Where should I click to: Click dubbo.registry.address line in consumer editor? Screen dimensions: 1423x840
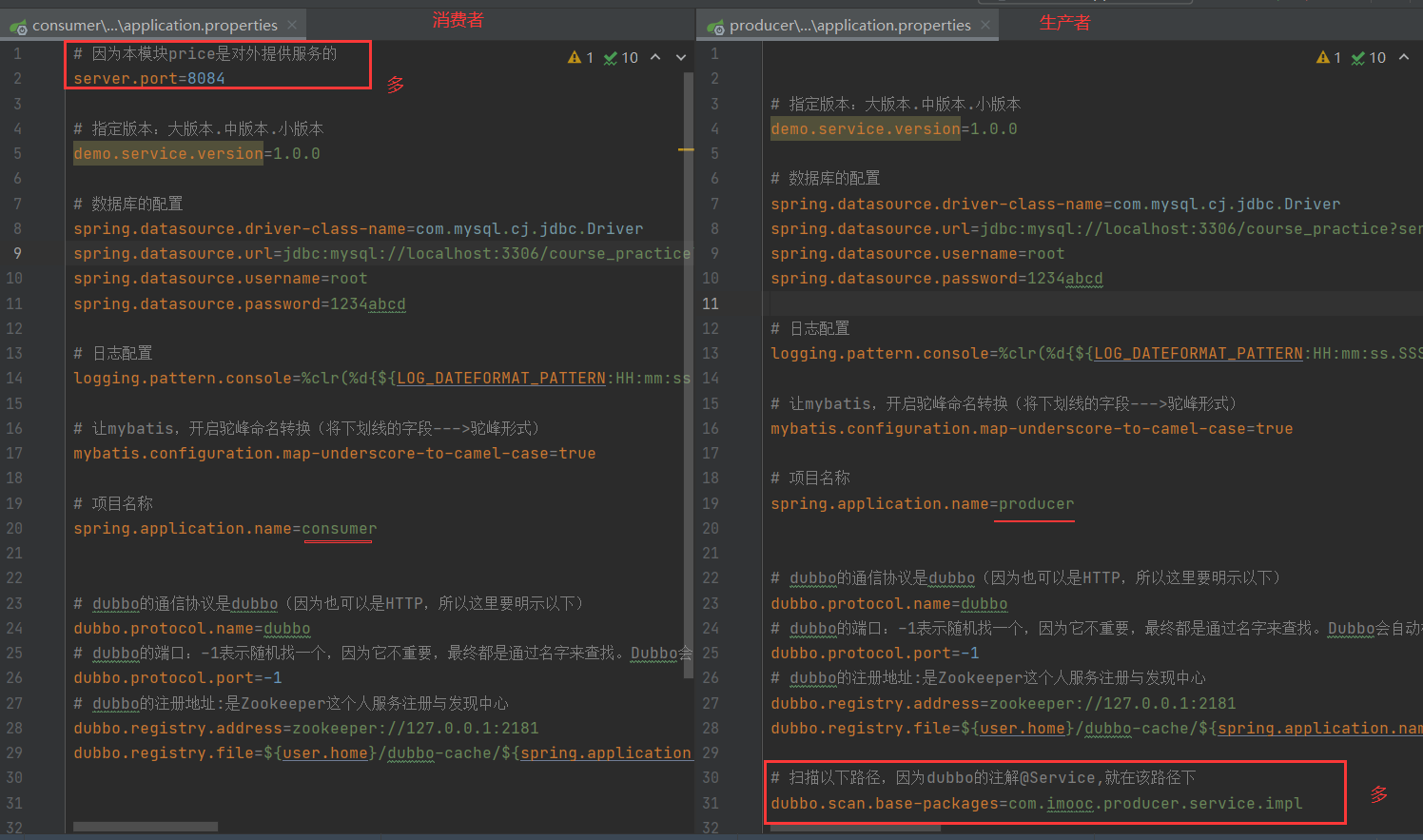pyautogui.click(x=306, y=729)
